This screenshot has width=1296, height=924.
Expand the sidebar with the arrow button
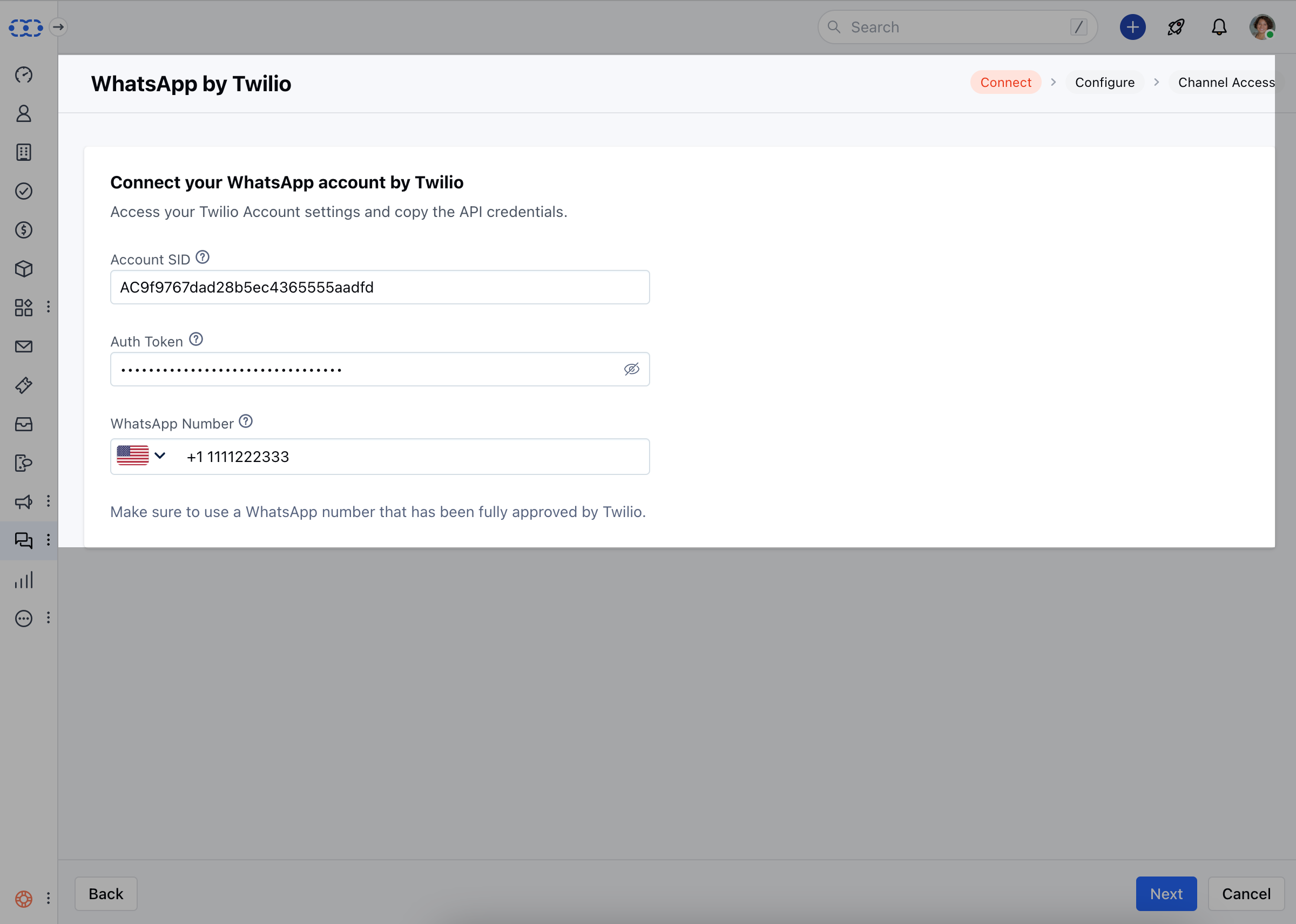[x=58, y=28]
